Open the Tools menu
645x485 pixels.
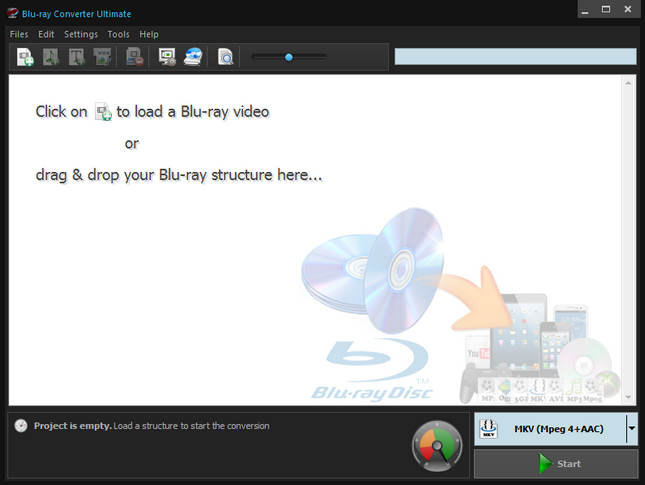tap(118, 34)
